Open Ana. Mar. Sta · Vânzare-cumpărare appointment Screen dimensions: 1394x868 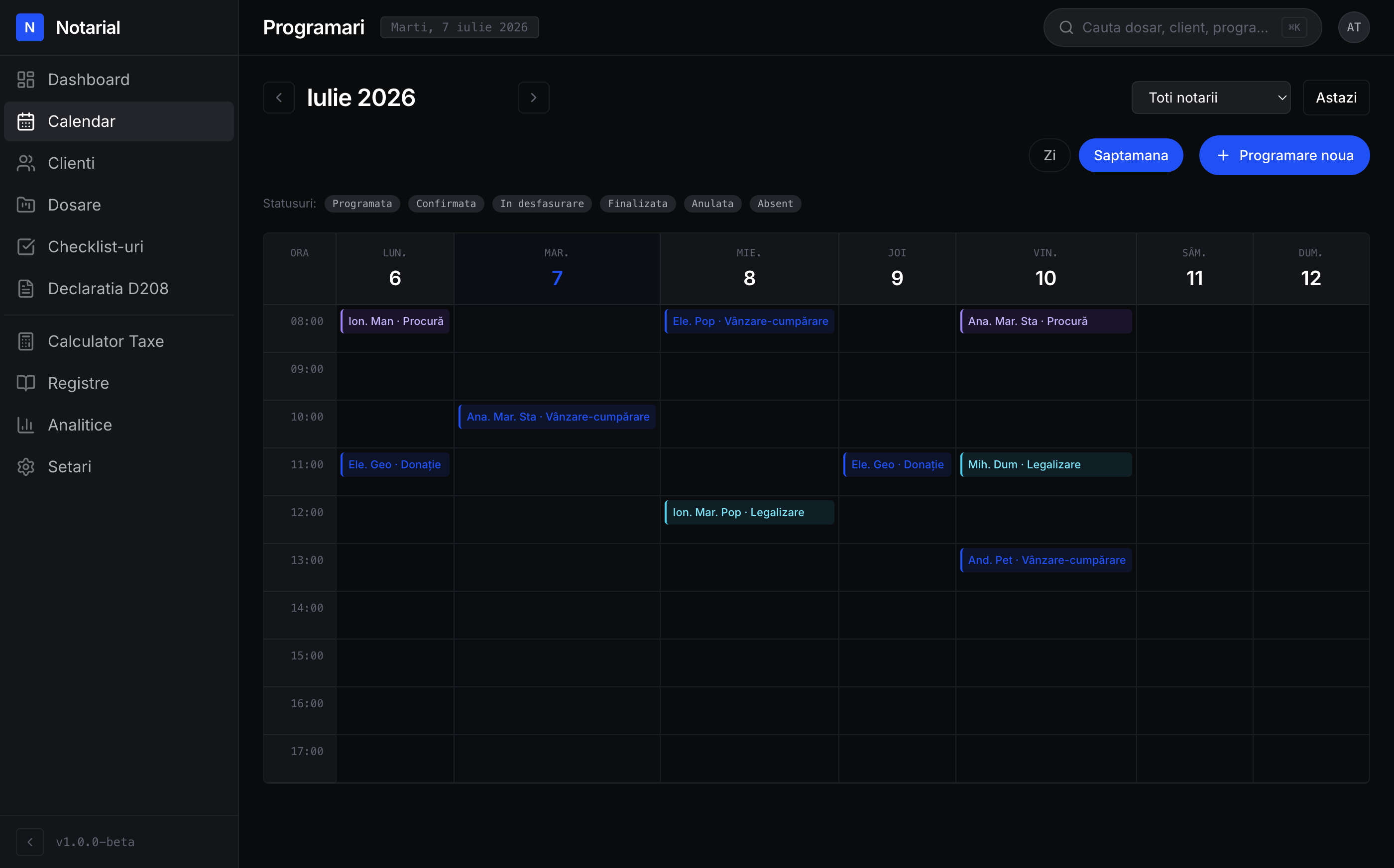(557, 417)
